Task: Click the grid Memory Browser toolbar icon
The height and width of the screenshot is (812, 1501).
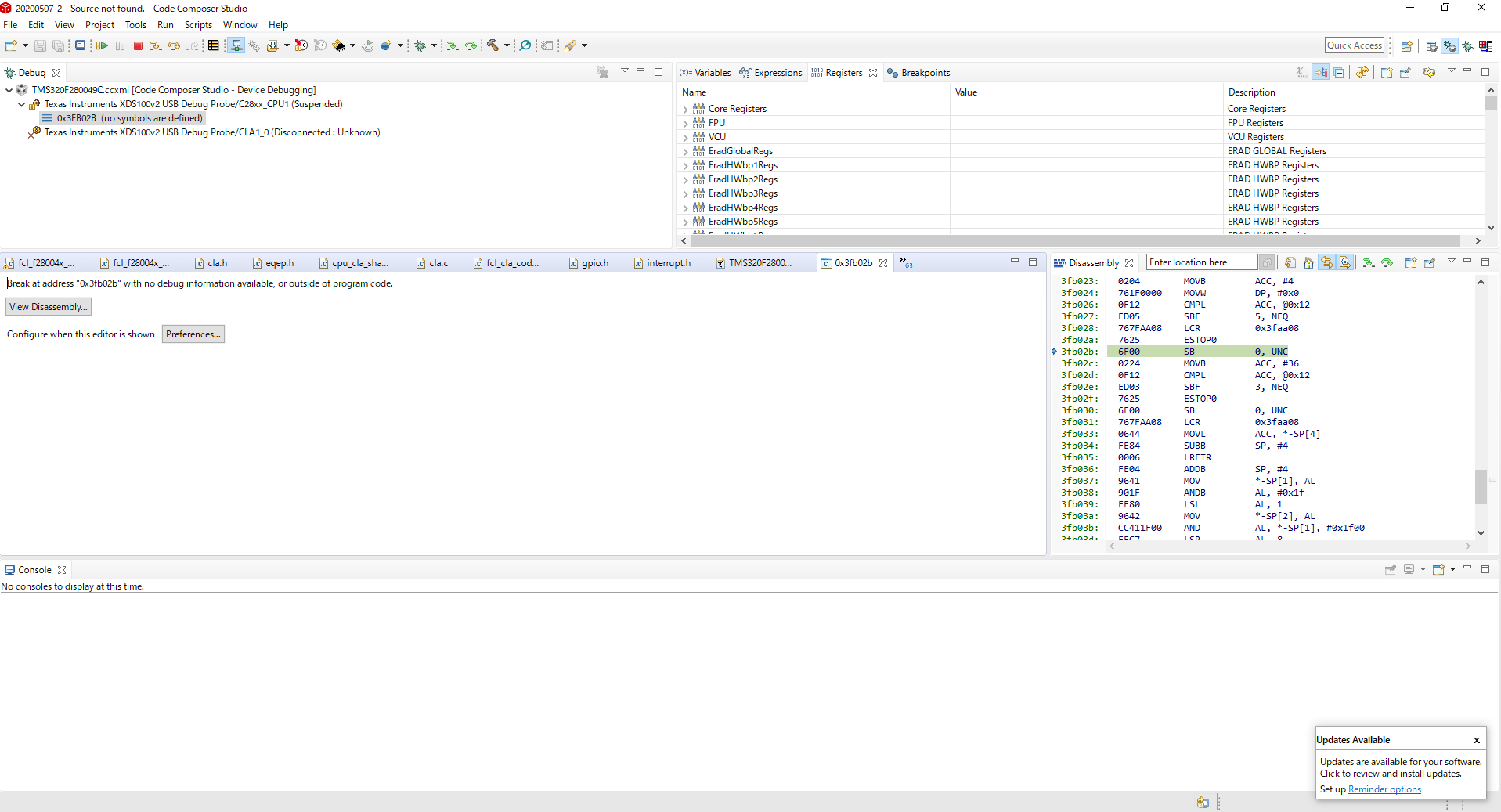Action: pos(213,46)
